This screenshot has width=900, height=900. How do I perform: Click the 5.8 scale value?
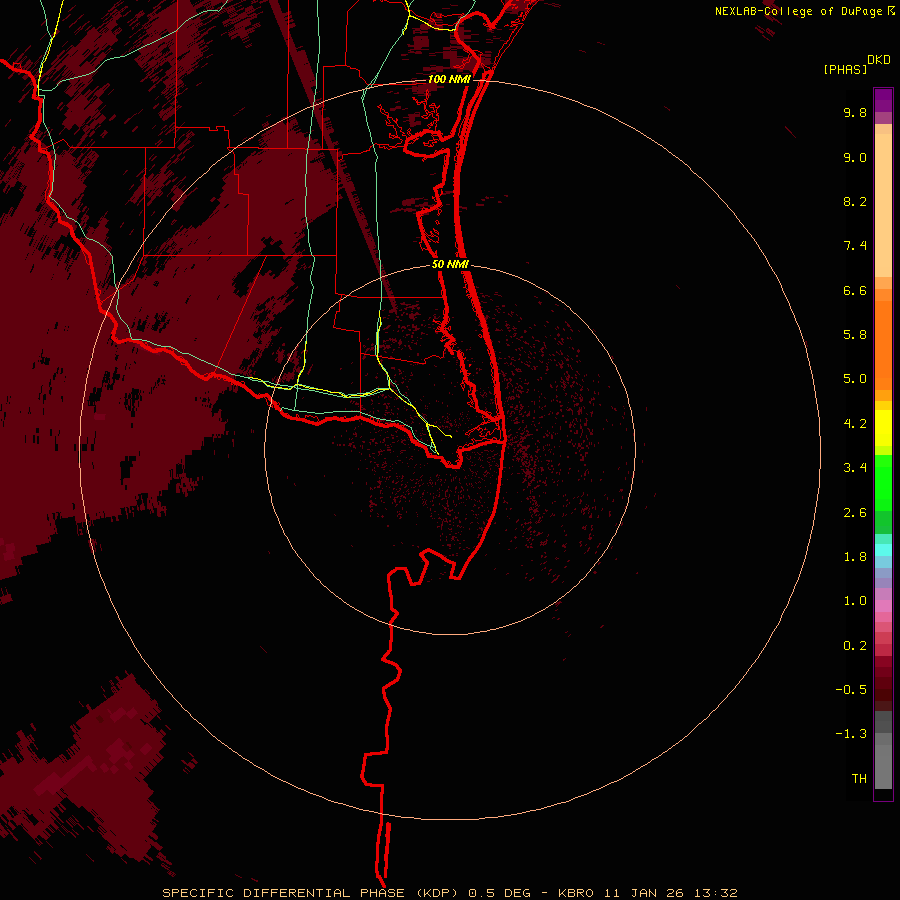pyautogui.click(x=855, y=335)
